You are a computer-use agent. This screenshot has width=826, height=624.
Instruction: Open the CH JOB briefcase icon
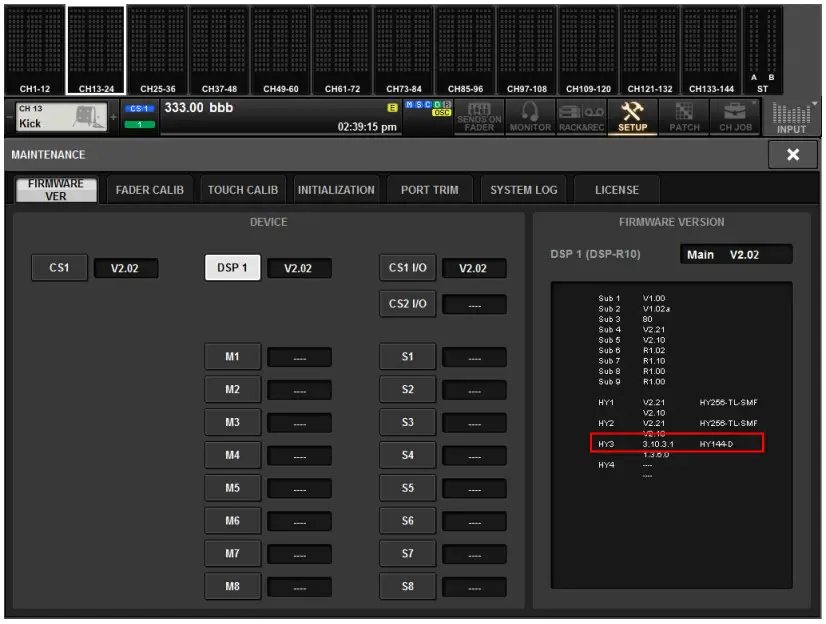pyautogui.click(x=735, y=117)
